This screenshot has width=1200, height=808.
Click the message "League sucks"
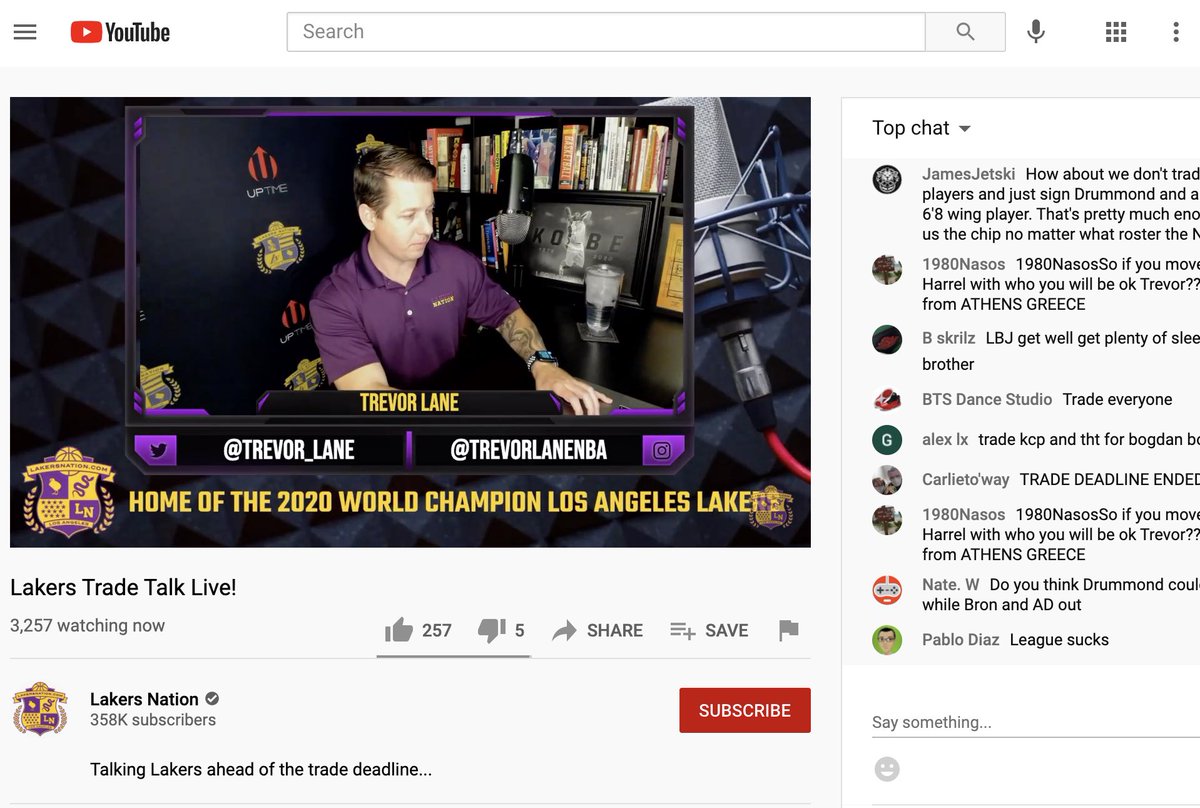1059,639
